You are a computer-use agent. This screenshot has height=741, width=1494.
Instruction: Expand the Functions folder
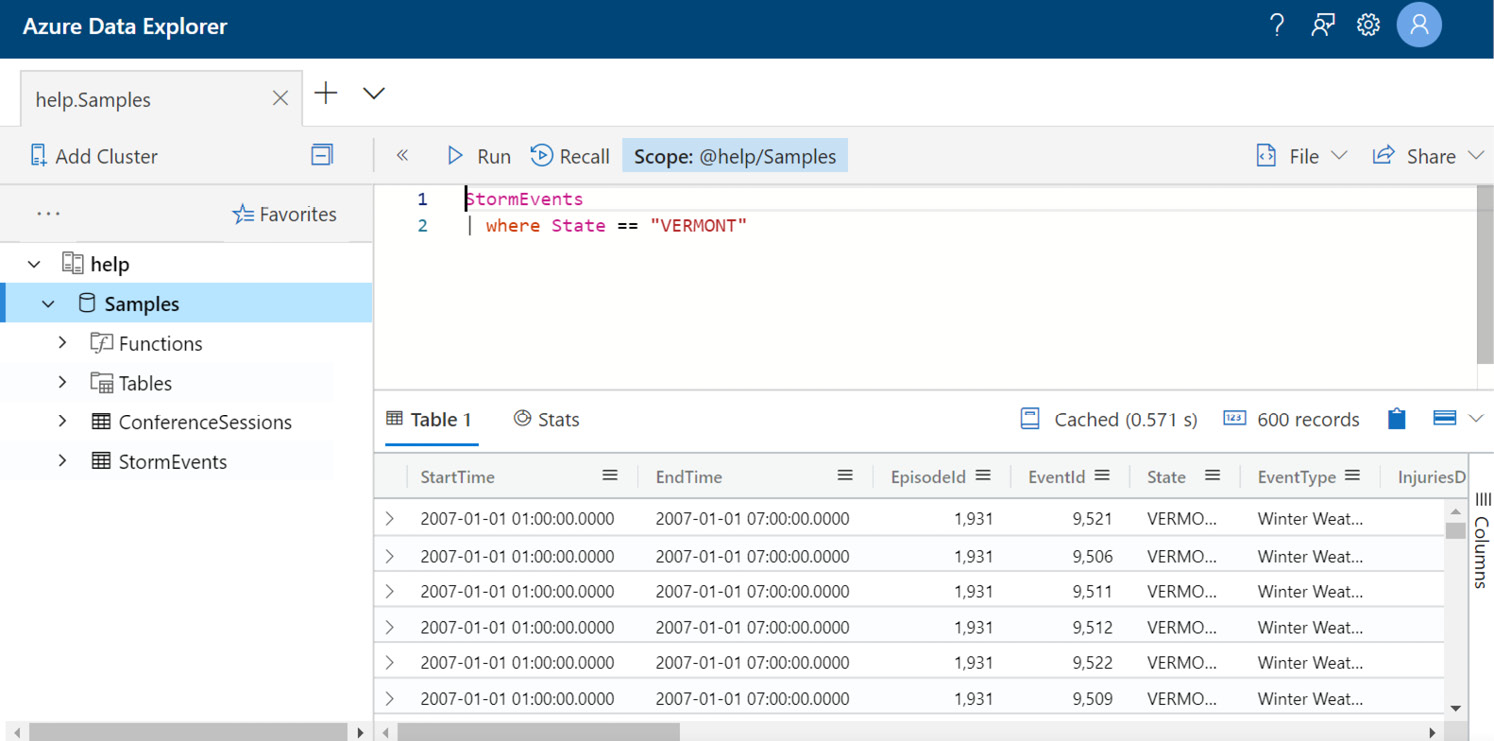coord(62,343)
